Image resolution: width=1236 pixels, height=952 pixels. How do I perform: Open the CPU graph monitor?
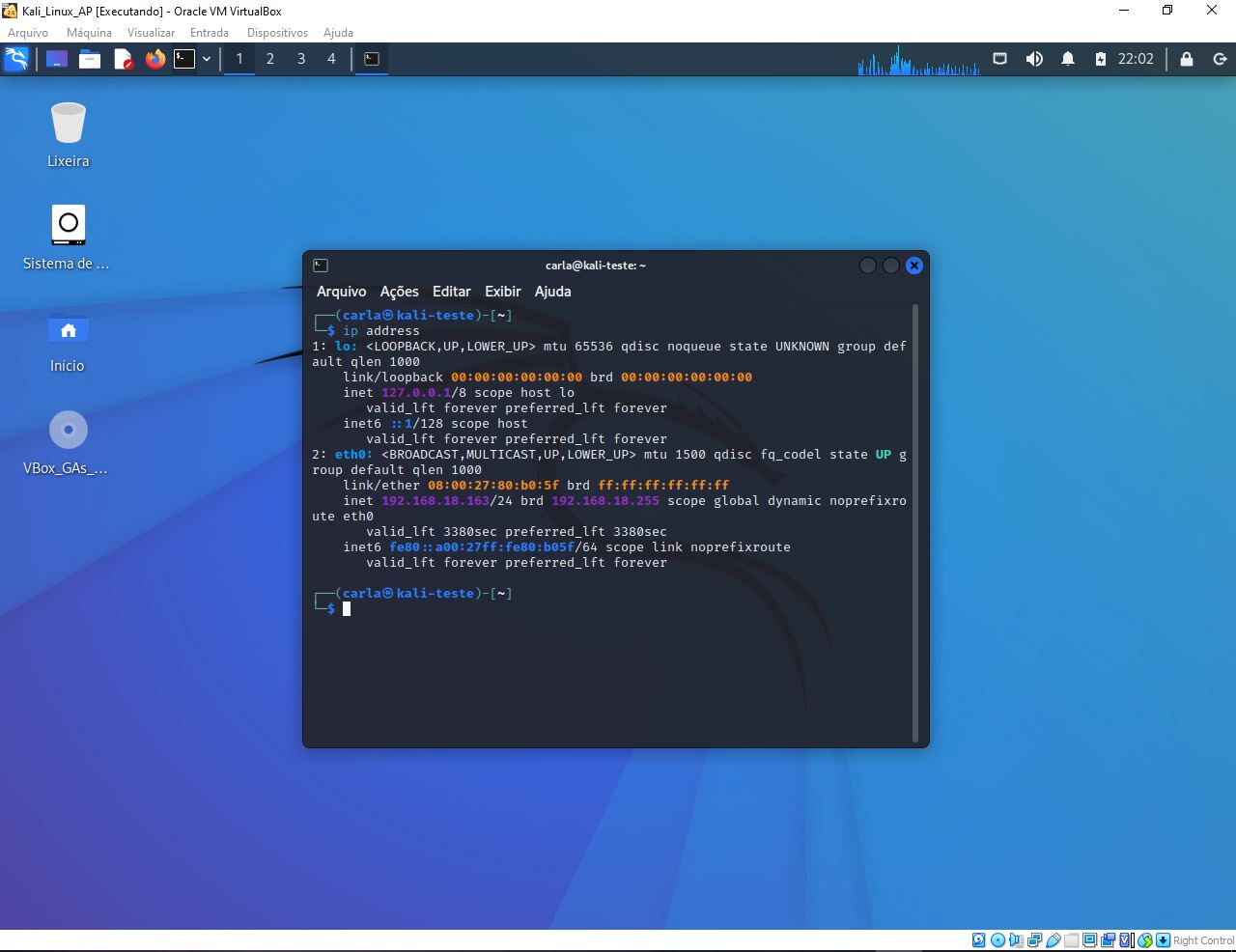pyautogui.click(x=918, y=60)
